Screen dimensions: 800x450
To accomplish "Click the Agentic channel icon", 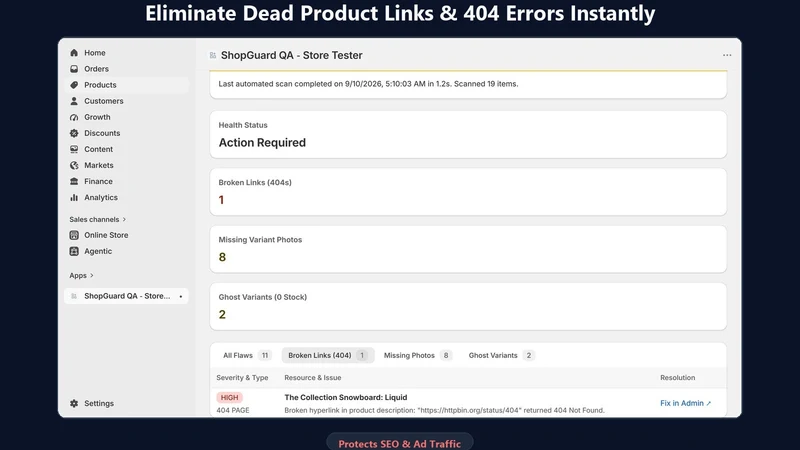I will (x=74, y=251).
